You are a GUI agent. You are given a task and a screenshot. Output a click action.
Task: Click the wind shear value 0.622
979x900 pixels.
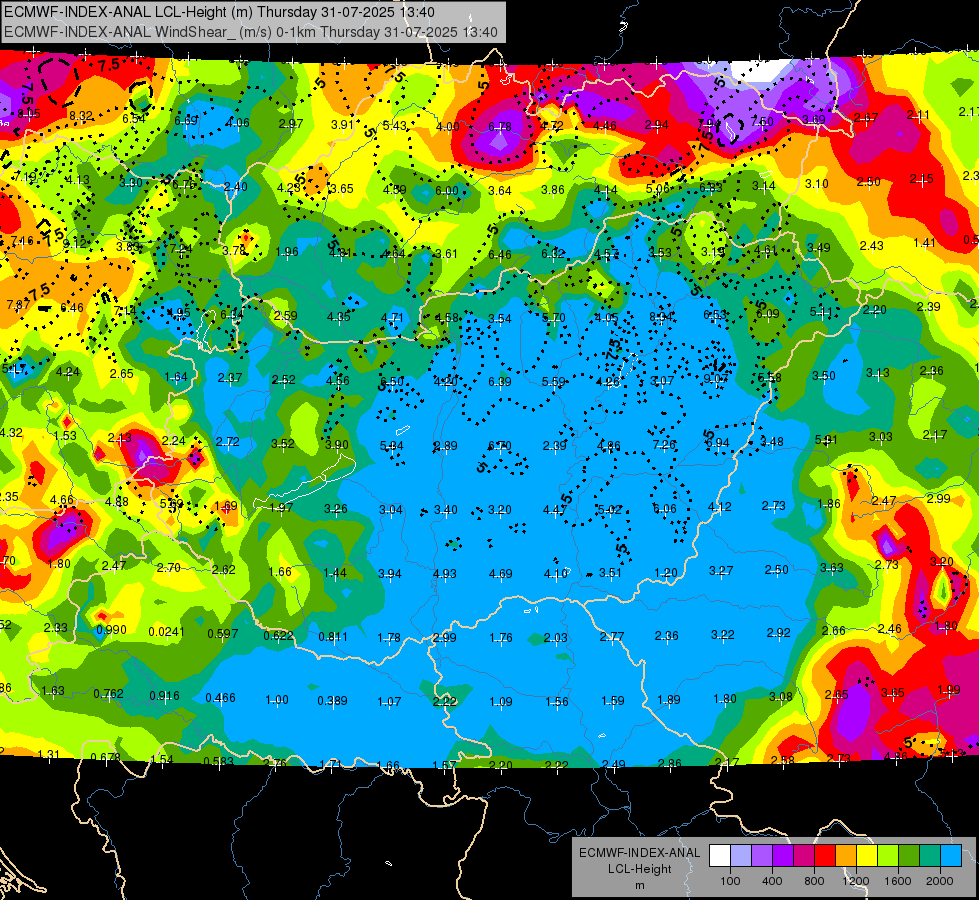click(x=278, y=635)
